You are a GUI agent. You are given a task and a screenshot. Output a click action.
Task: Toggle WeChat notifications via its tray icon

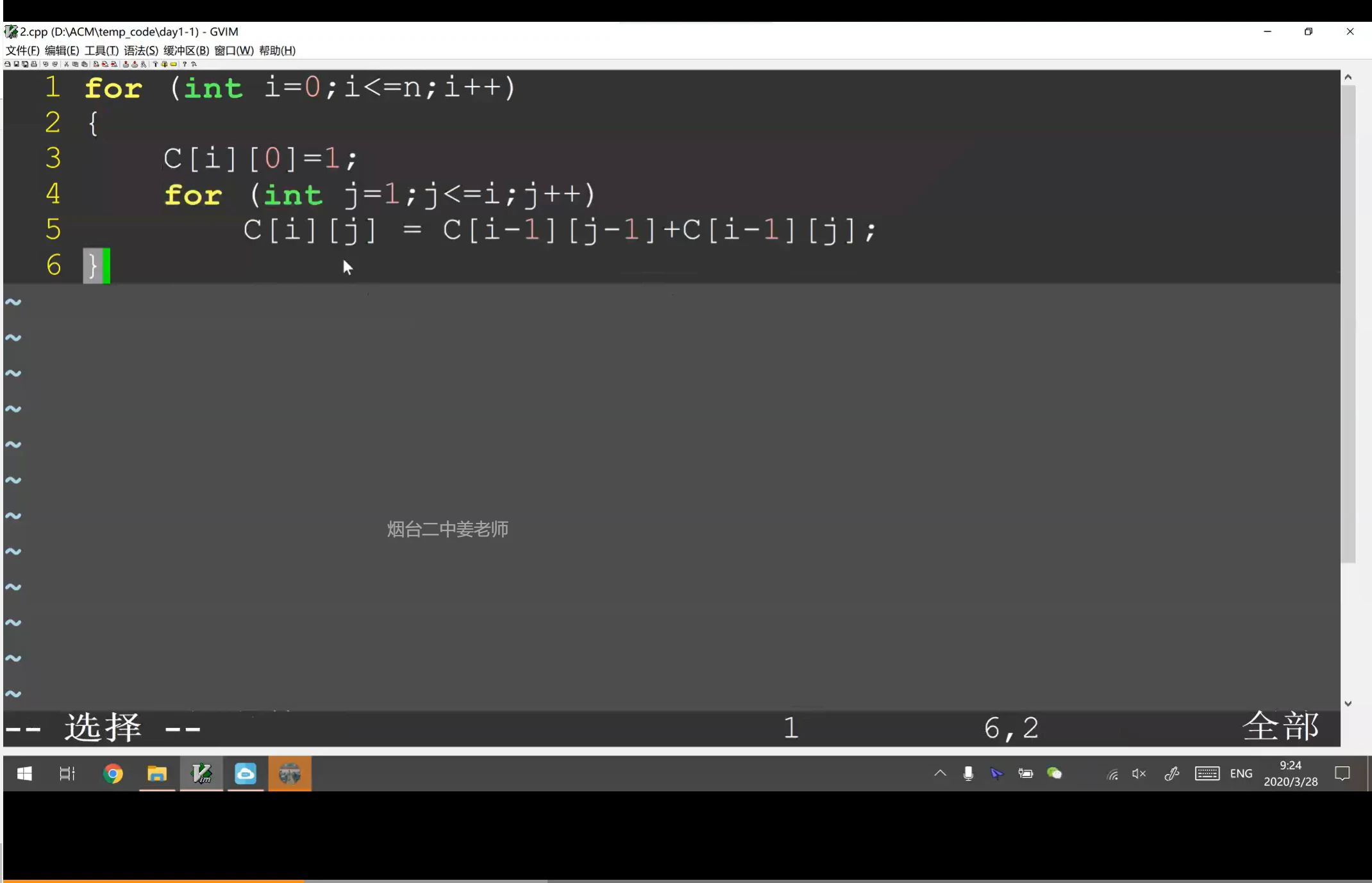pyautogui.click(x=1055, y=774)
